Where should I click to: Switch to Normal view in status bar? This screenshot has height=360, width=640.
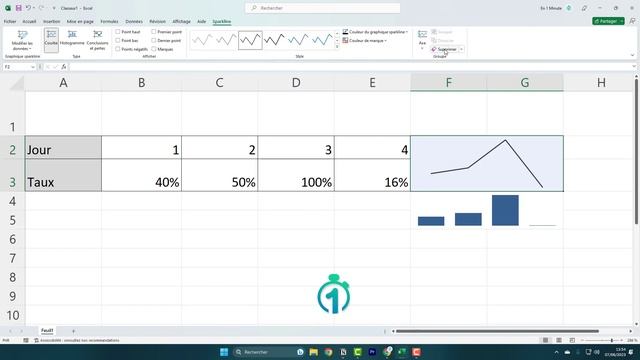545,340
